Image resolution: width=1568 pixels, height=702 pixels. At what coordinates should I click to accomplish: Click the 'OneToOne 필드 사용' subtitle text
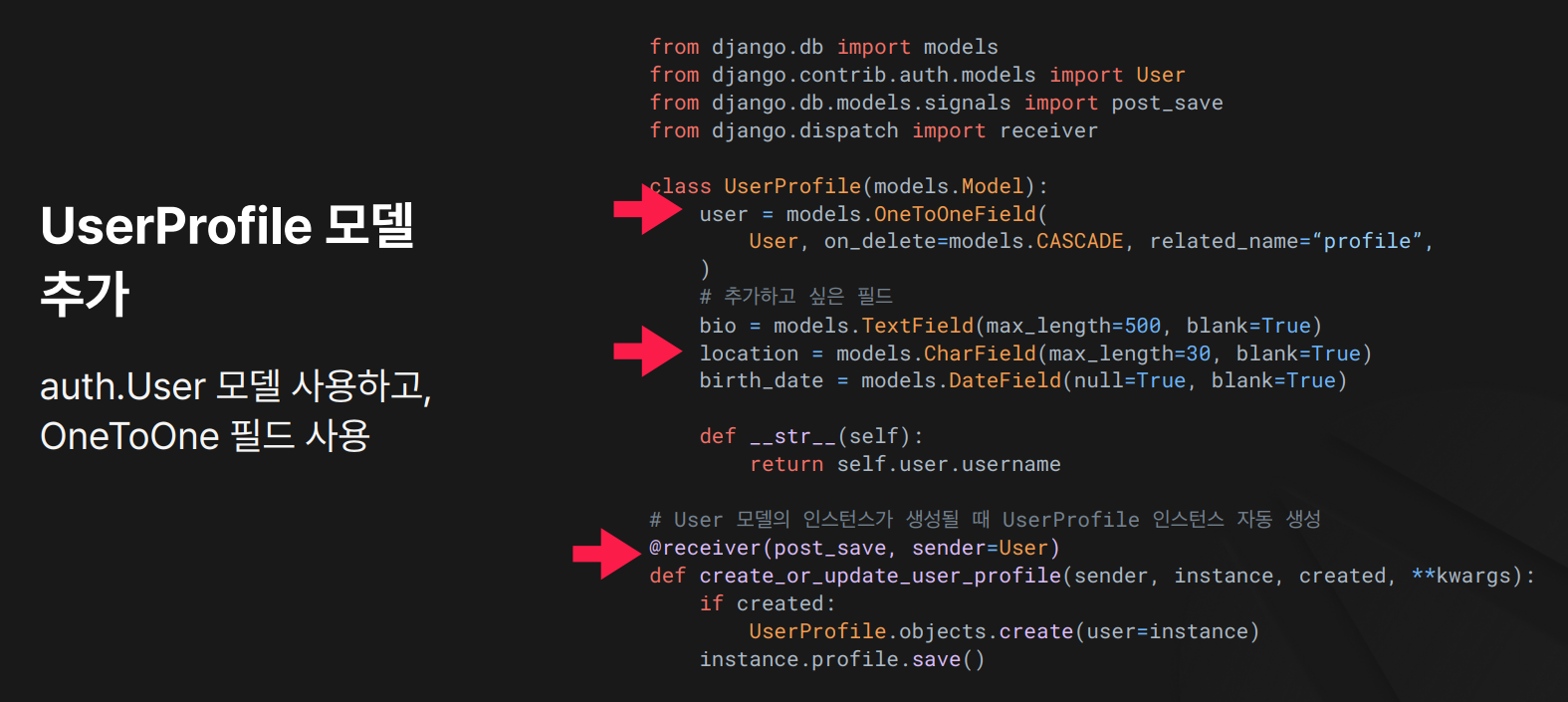click(x=205, y=436)
